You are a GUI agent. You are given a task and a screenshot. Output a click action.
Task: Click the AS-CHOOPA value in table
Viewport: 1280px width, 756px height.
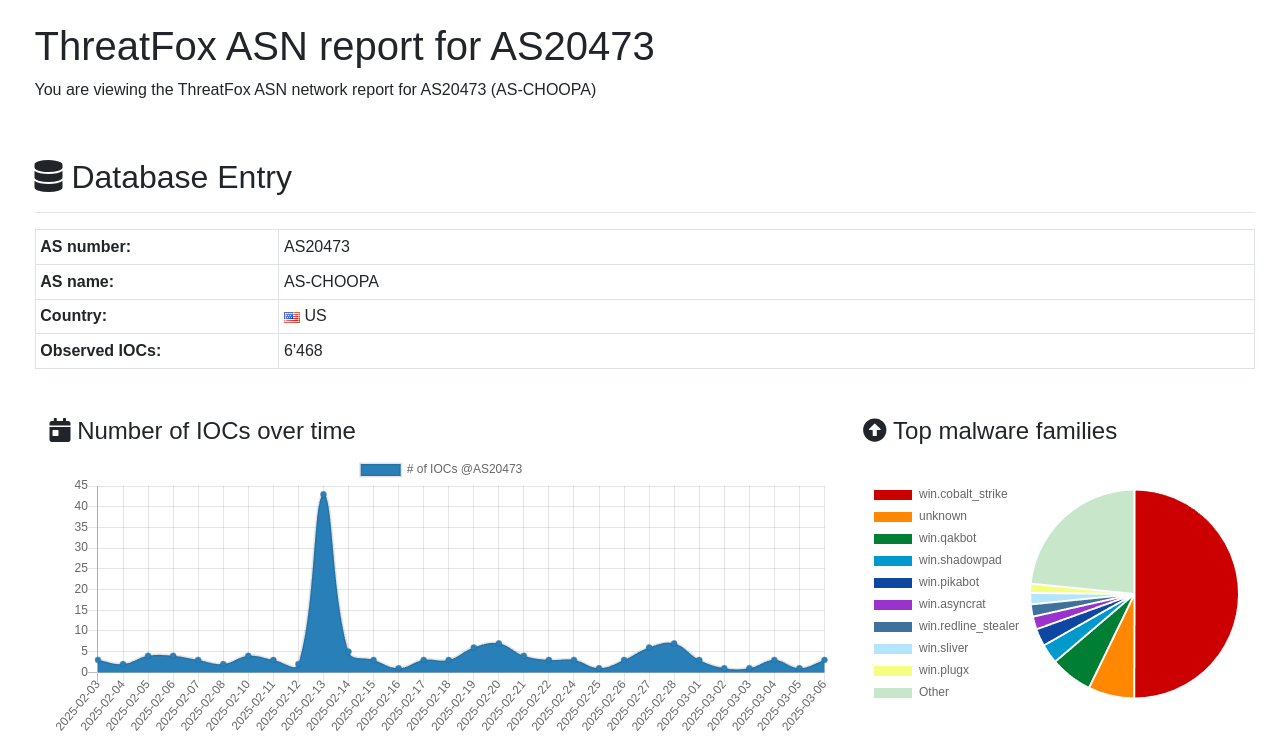[331, 282]
